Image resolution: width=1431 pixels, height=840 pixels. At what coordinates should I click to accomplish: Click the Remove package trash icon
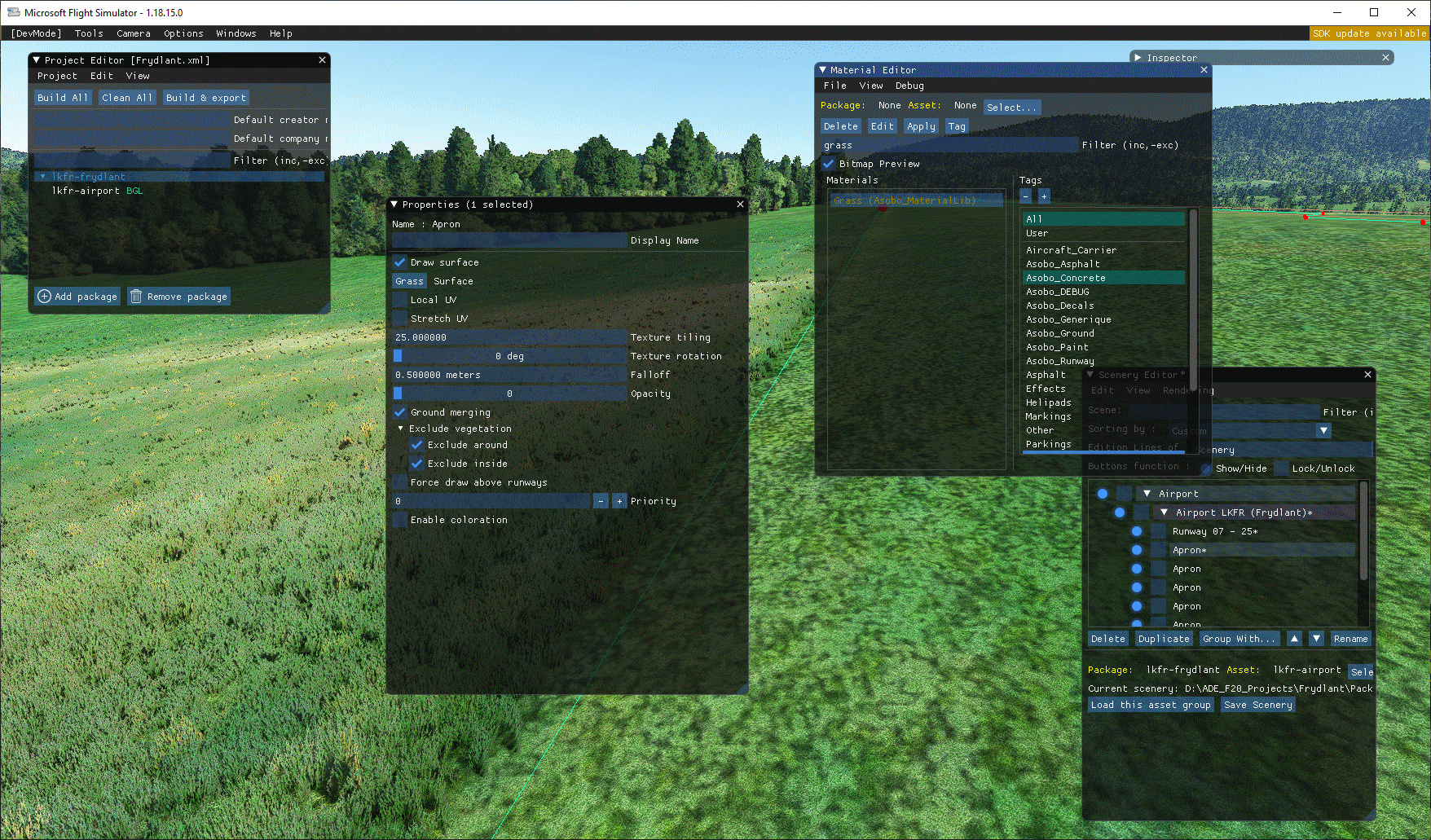(136, 297)
